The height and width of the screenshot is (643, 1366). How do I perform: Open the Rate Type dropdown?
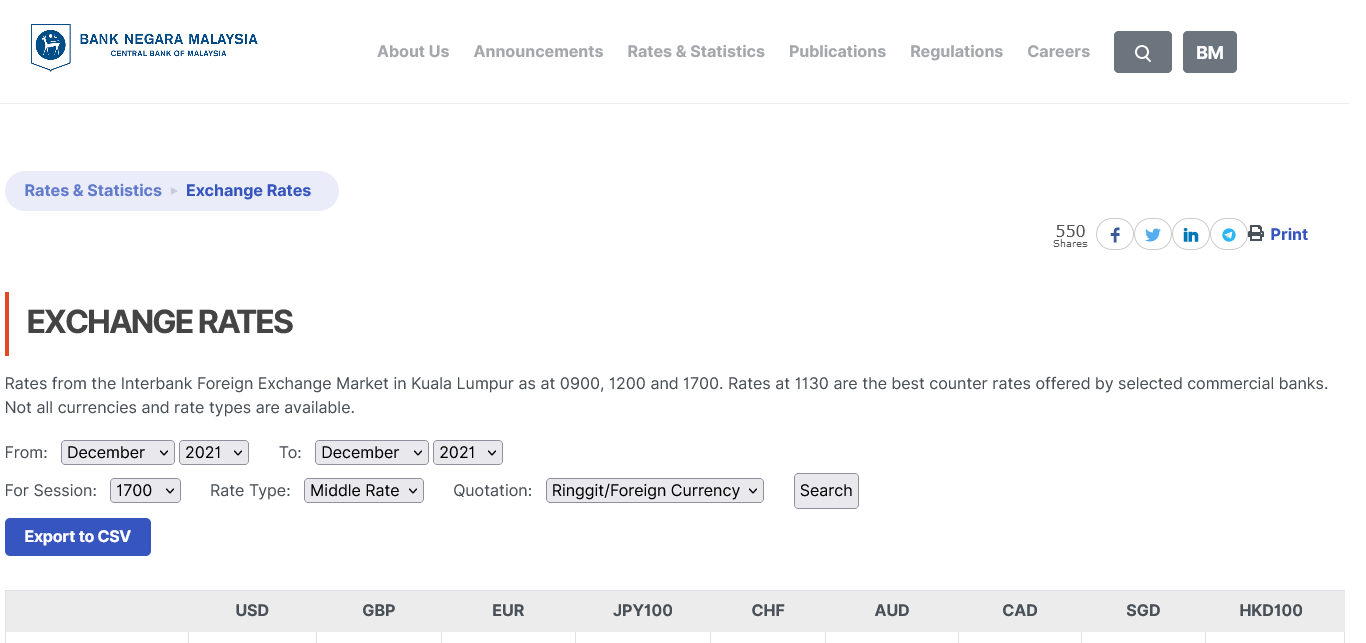(364, 490)
